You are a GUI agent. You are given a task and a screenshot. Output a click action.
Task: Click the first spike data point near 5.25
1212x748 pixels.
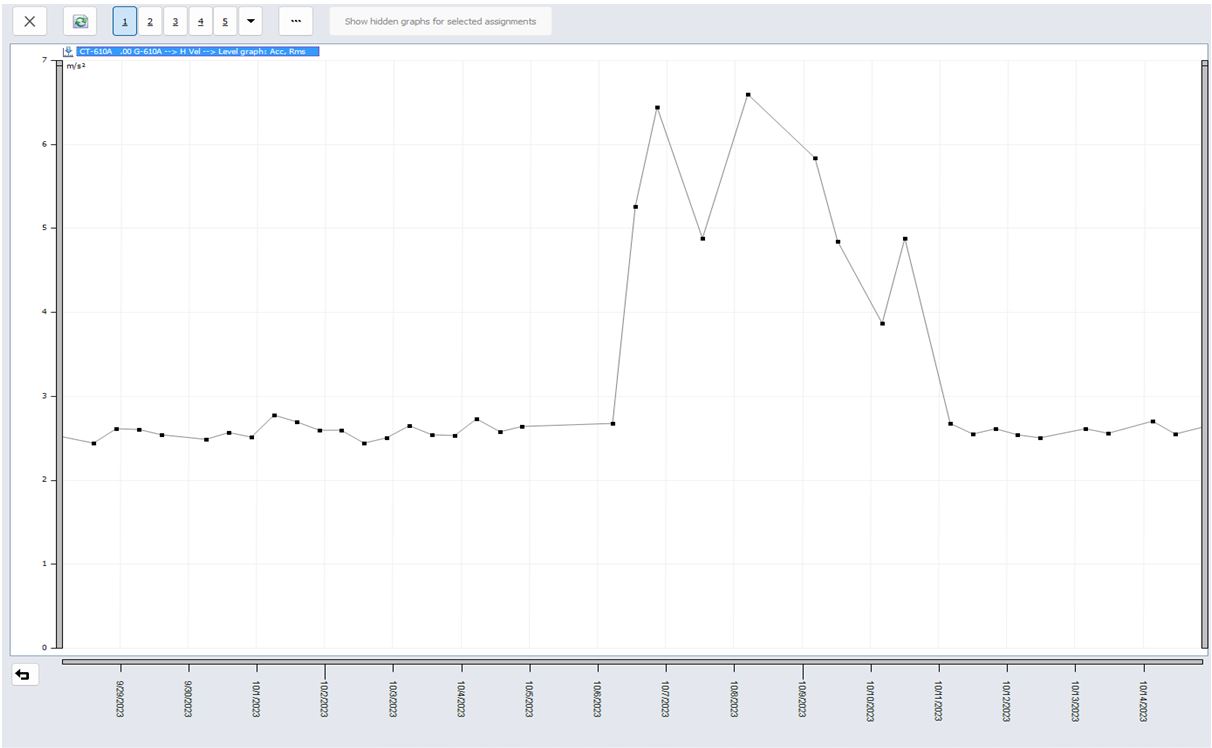click(x=635, y=207)
